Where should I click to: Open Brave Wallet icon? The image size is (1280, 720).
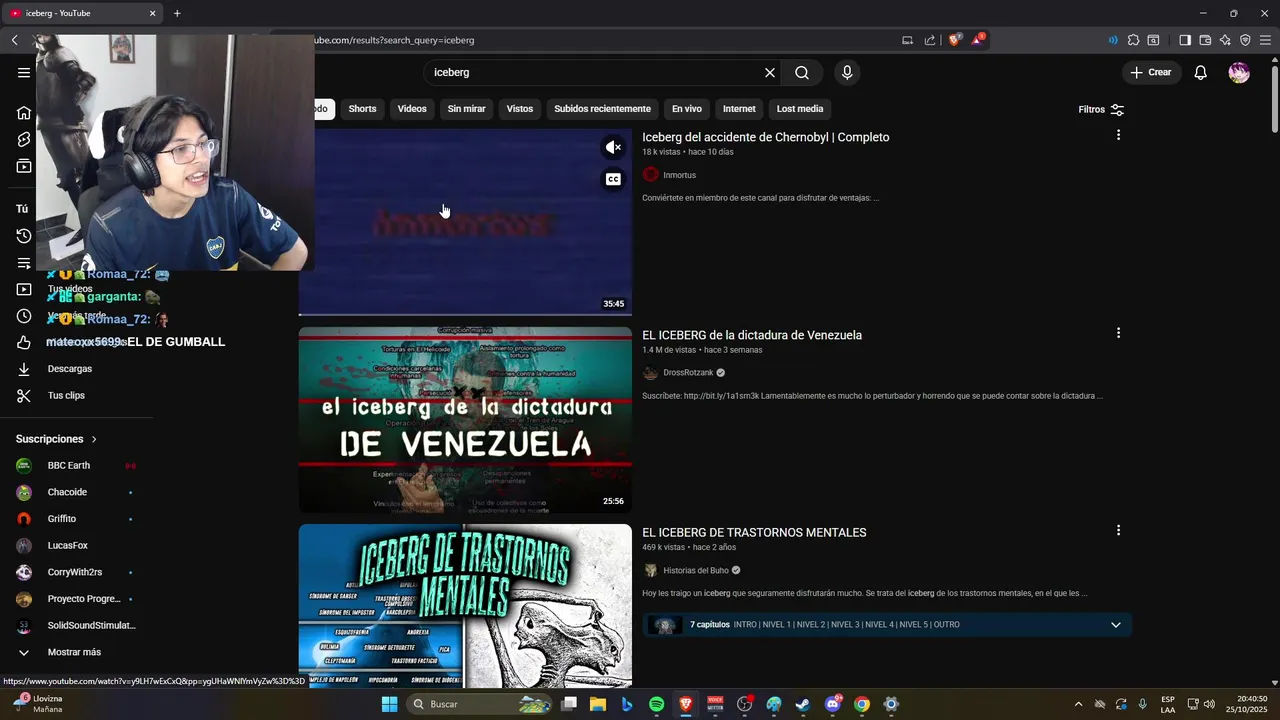click(1205, 40)
